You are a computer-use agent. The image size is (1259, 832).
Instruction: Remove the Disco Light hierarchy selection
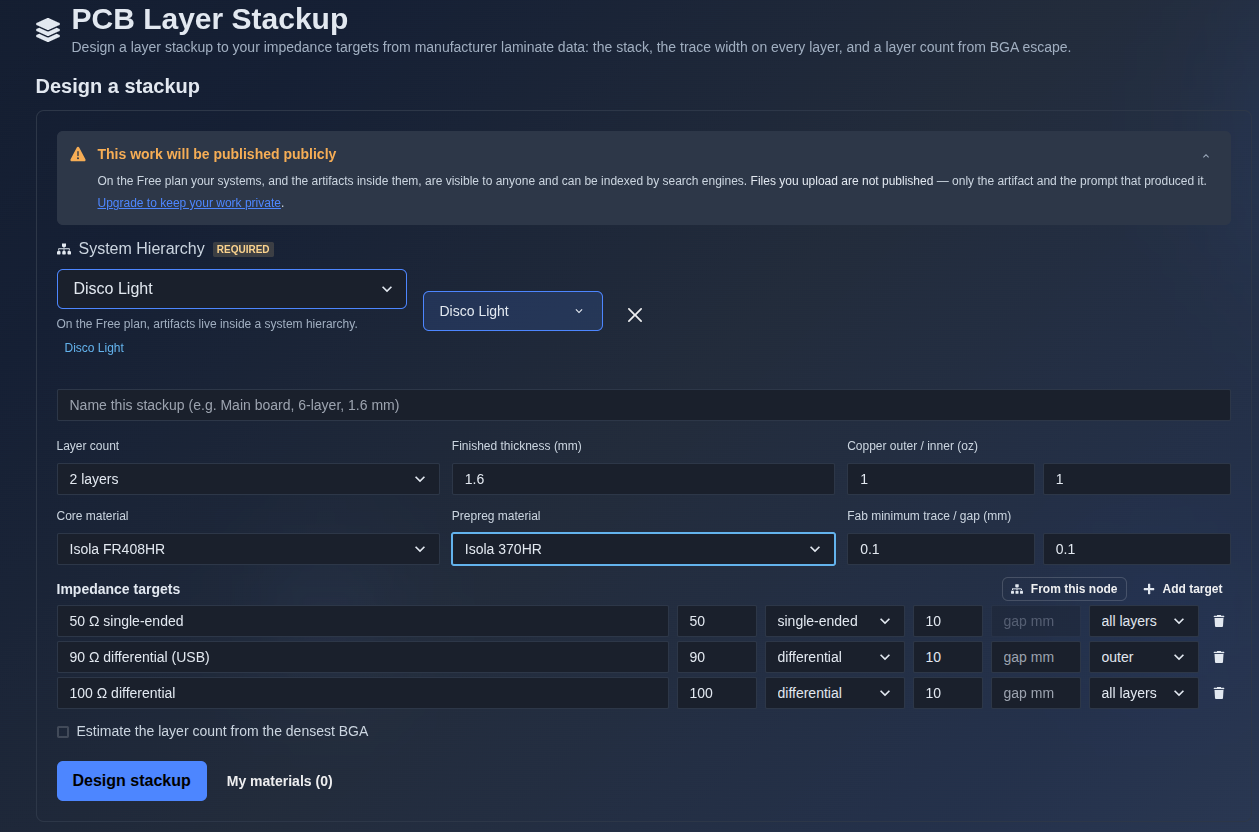pos(635,315)
